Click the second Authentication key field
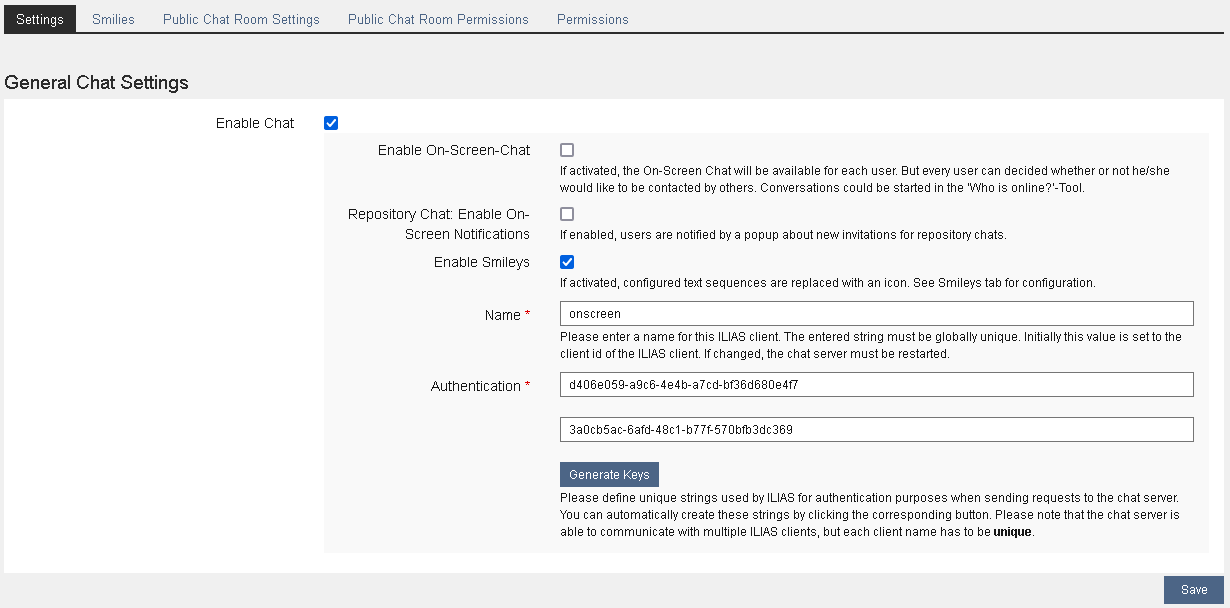 pos(876,430)
